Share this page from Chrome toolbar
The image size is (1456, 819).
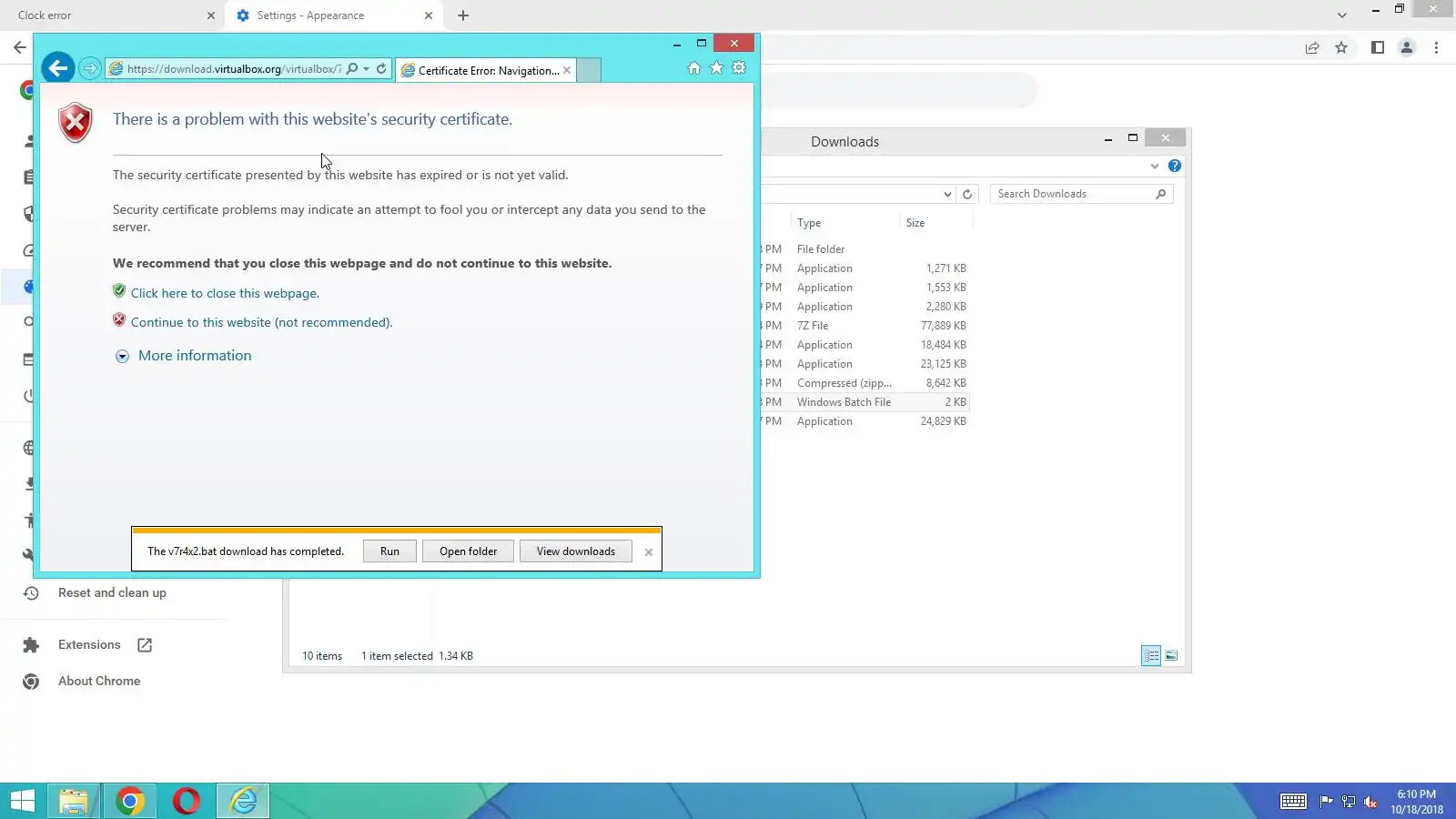1312,47
